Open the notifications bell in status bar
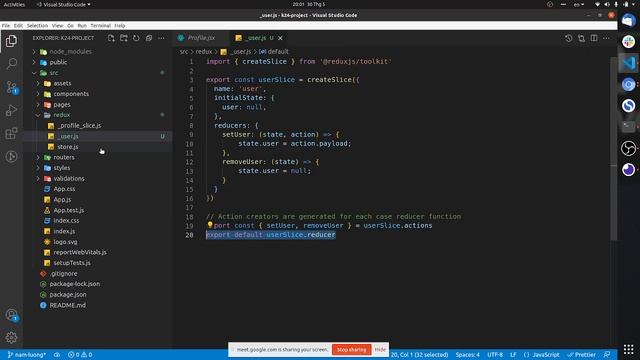Screen dimensions: 640x360 pyautogui.click(x=607, y=355)
